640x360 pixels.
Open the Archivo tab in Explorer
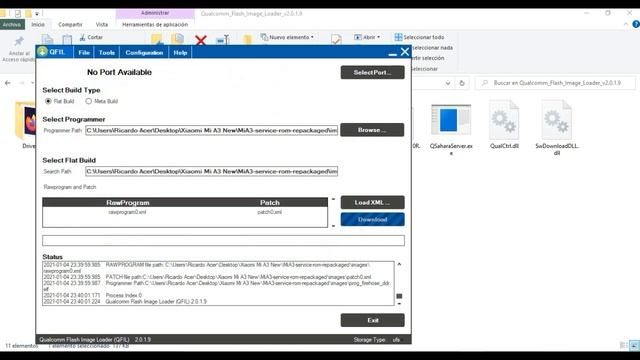click(12, 24)
